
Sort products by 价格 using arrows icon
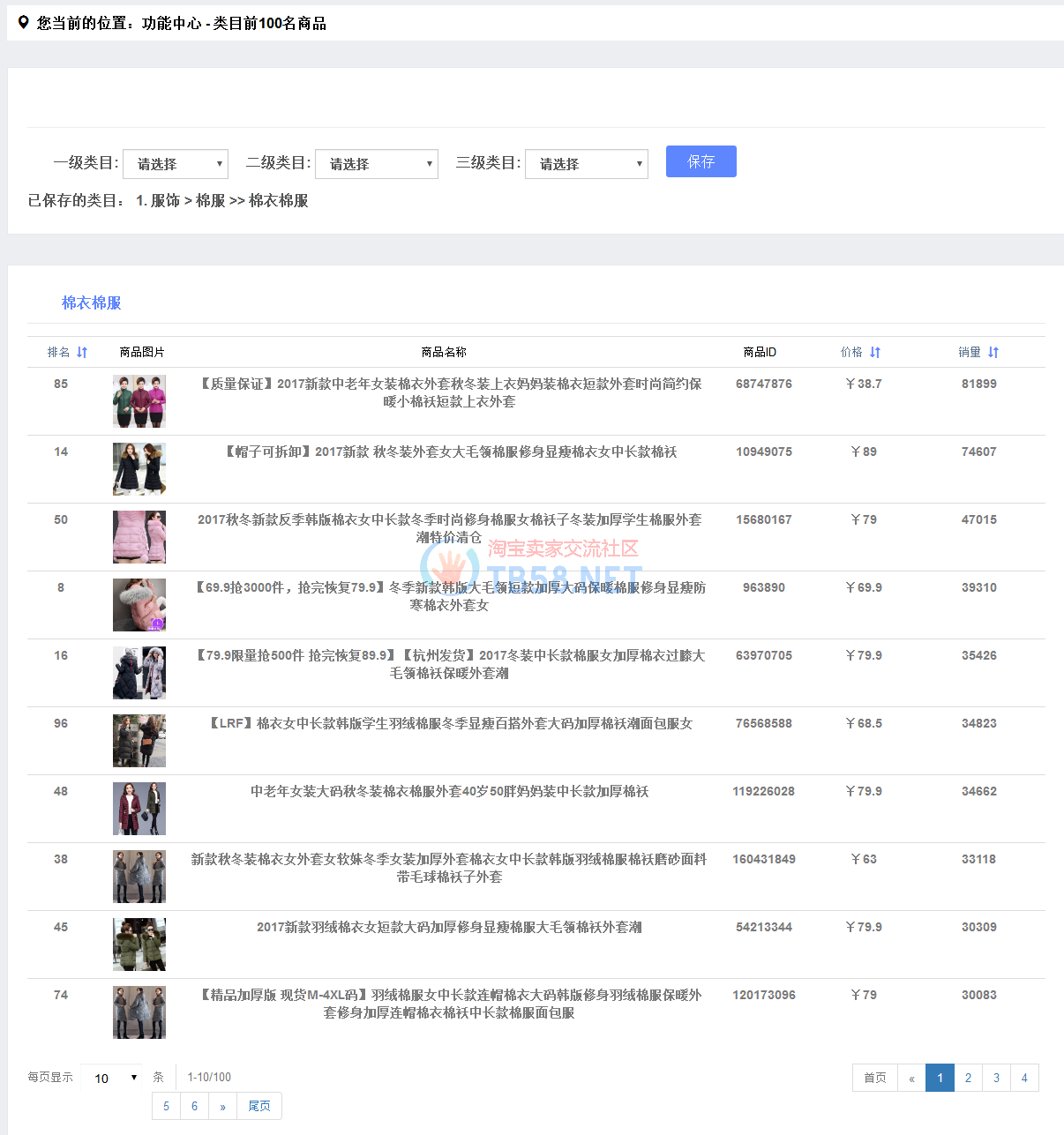click(874, 352)
